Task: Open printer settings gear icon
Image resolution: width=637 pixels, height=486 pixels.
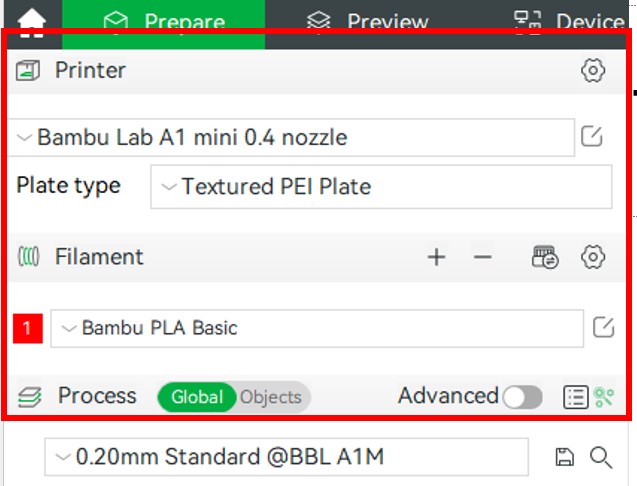Action: (x=593, y=70)
